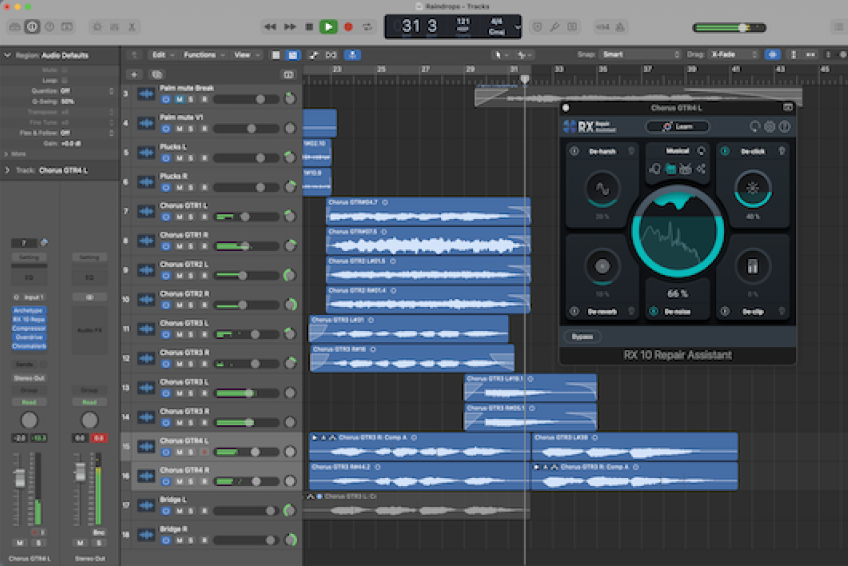Viewport: 848px width, 566px height.
Task: Click the Rewind transport button
Action: (x=270, y=26)
